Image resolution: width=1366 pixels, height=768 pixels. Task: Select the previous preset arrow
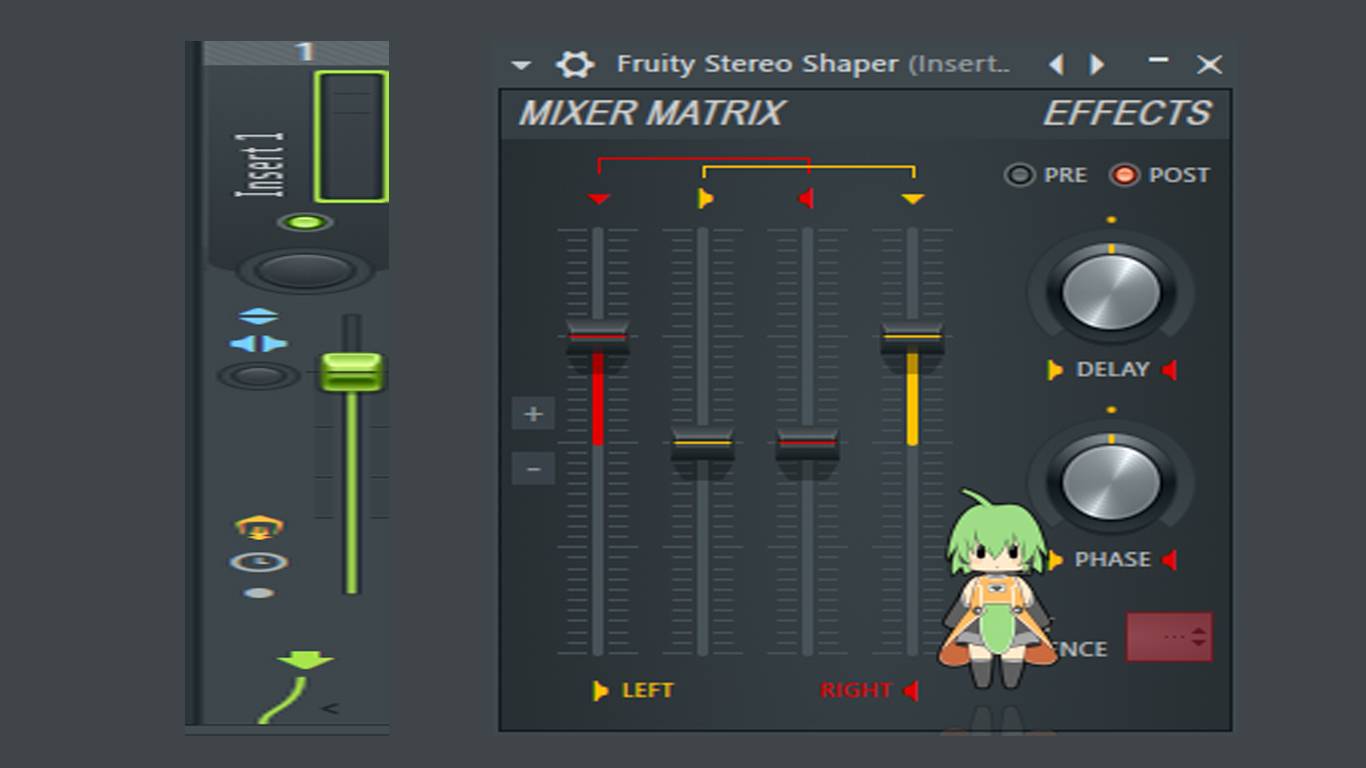(1056, 65)
